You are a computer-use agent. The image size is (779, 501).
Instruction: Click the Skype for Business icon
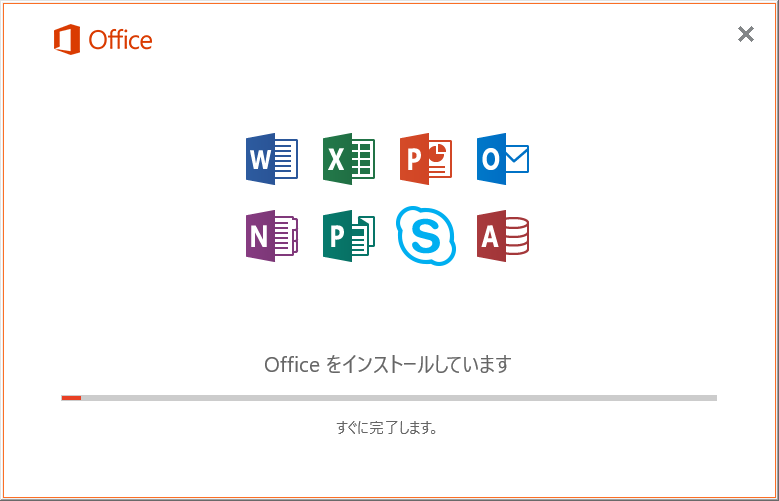click(426, 236)
